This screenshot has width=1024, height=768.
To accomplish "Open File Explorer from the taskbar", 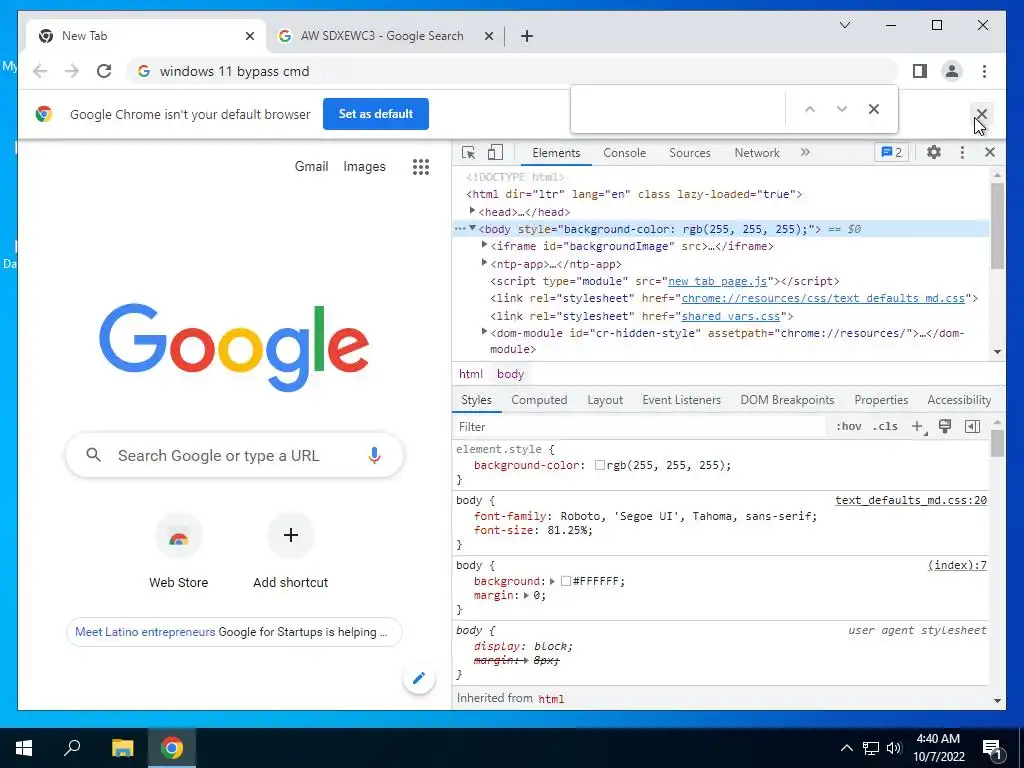I will [x=122, y=748].
